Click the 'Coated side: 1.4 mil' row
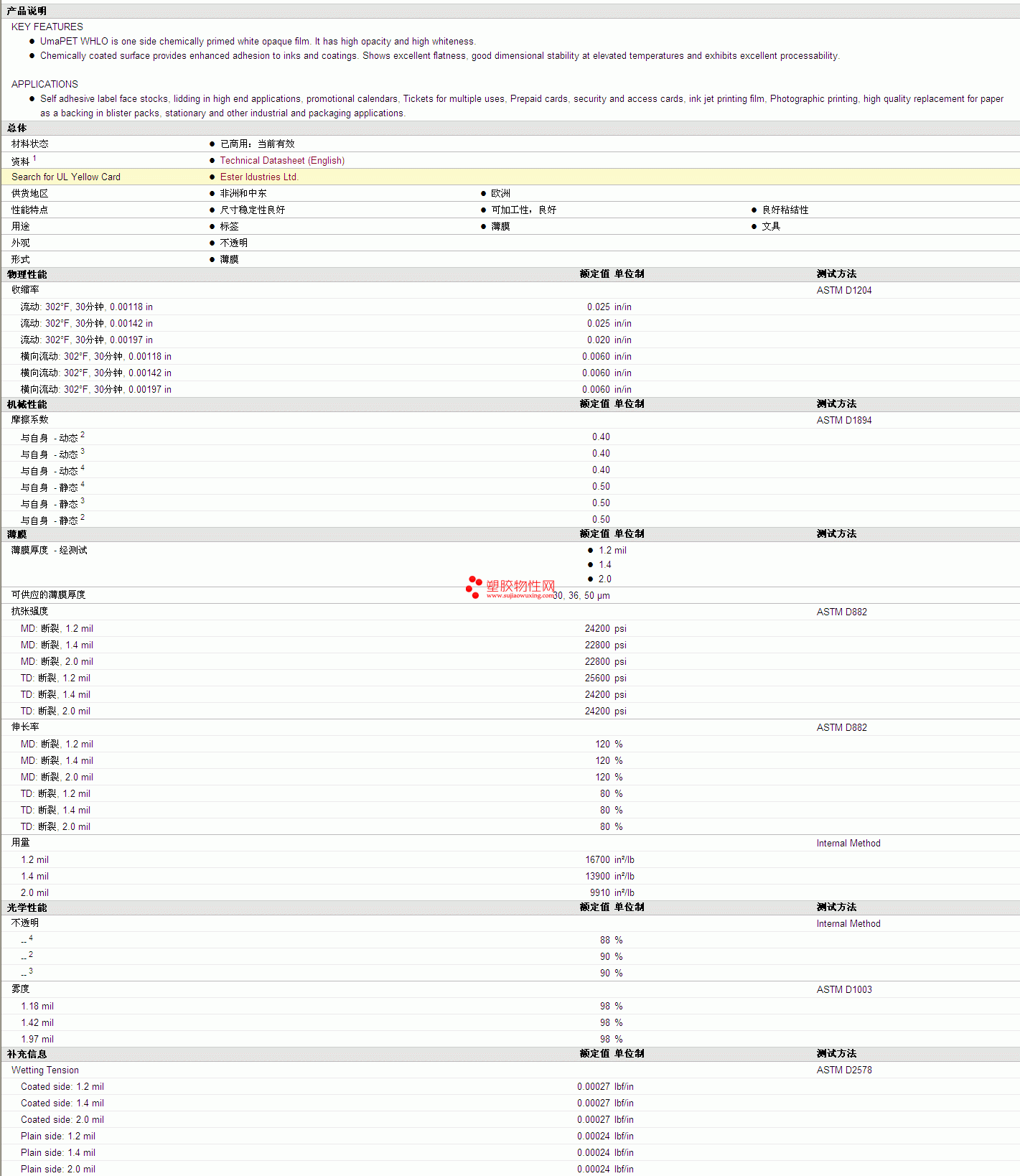The height and width of the screenshot is (1176, 1020). (x=510, y=1103)
